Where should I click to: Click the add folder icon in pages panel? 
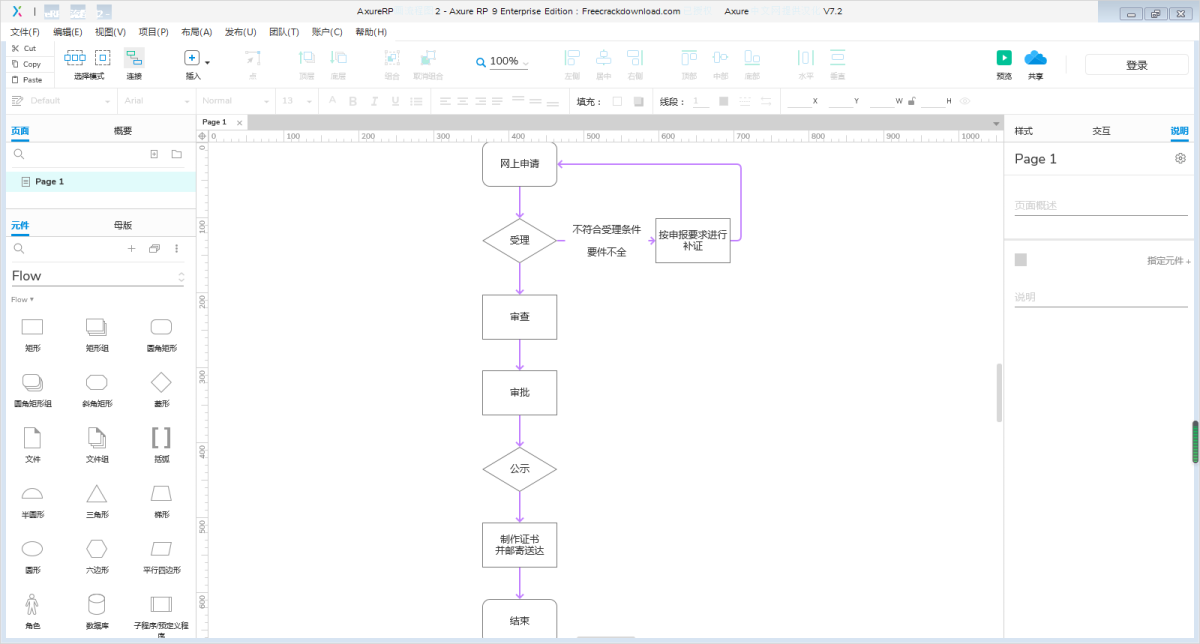tap(176, 154)
